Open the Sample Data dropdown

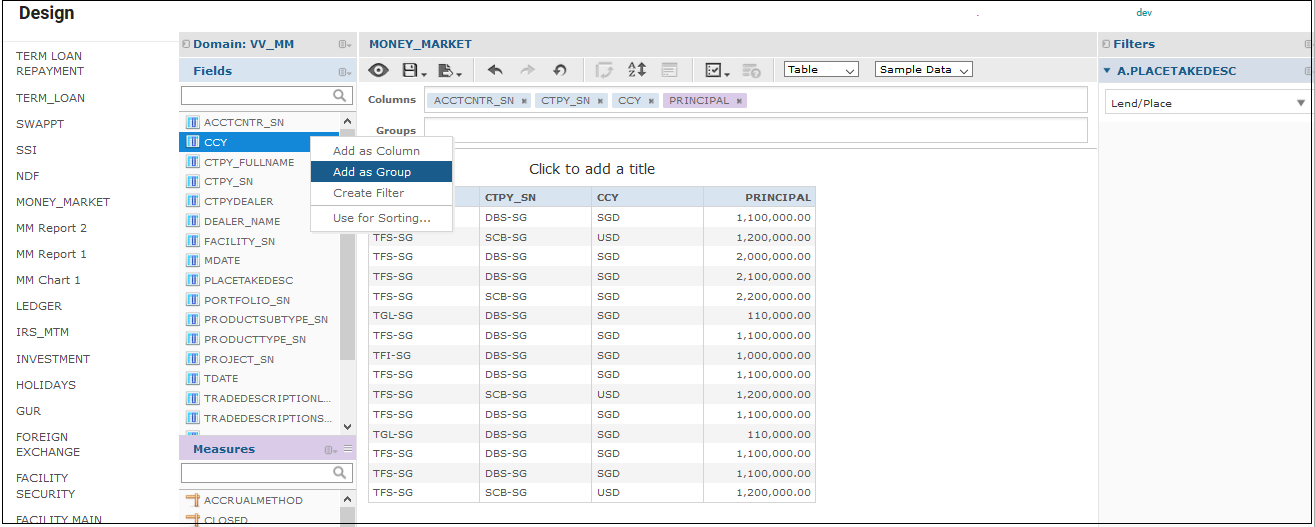coord(923,70)
